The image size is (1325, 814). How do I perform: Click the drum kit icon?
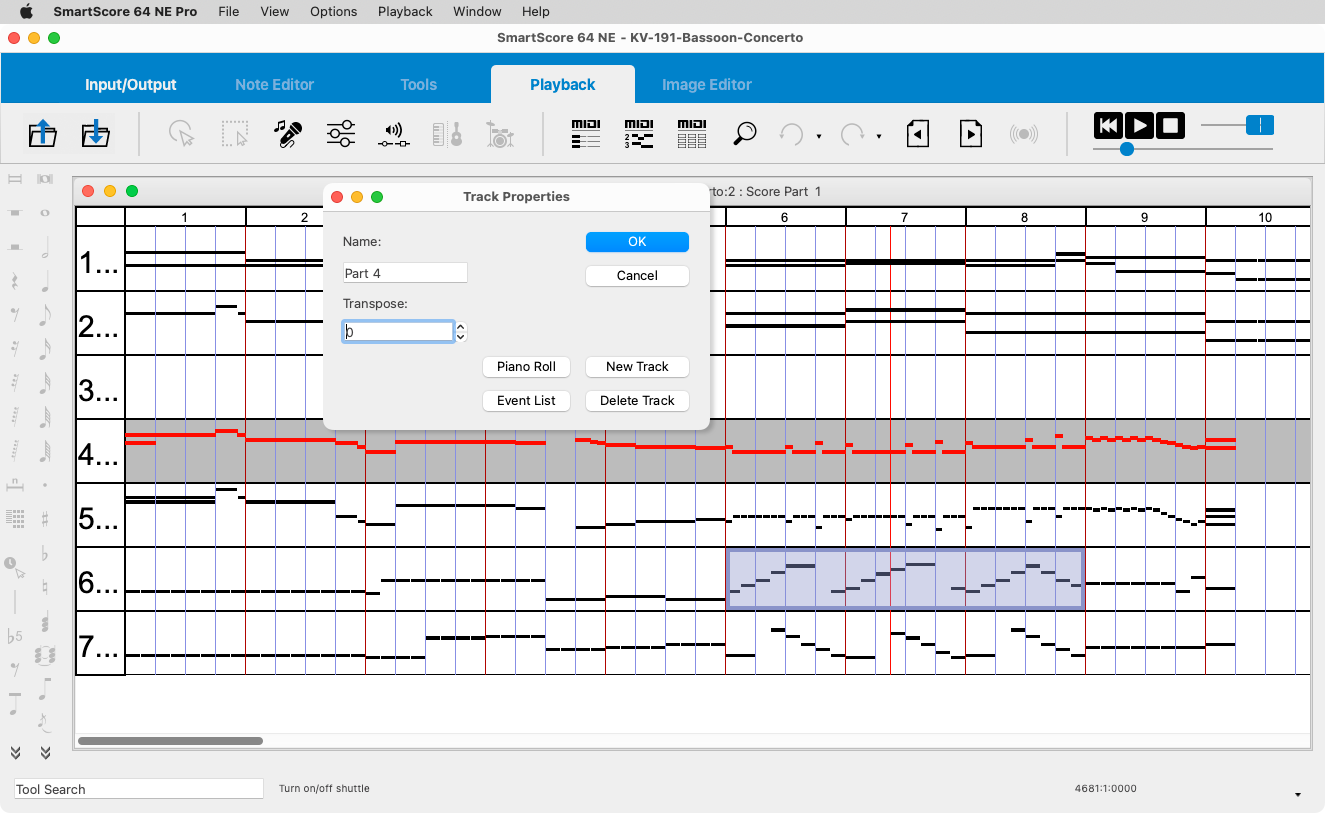tap(500, 133)
